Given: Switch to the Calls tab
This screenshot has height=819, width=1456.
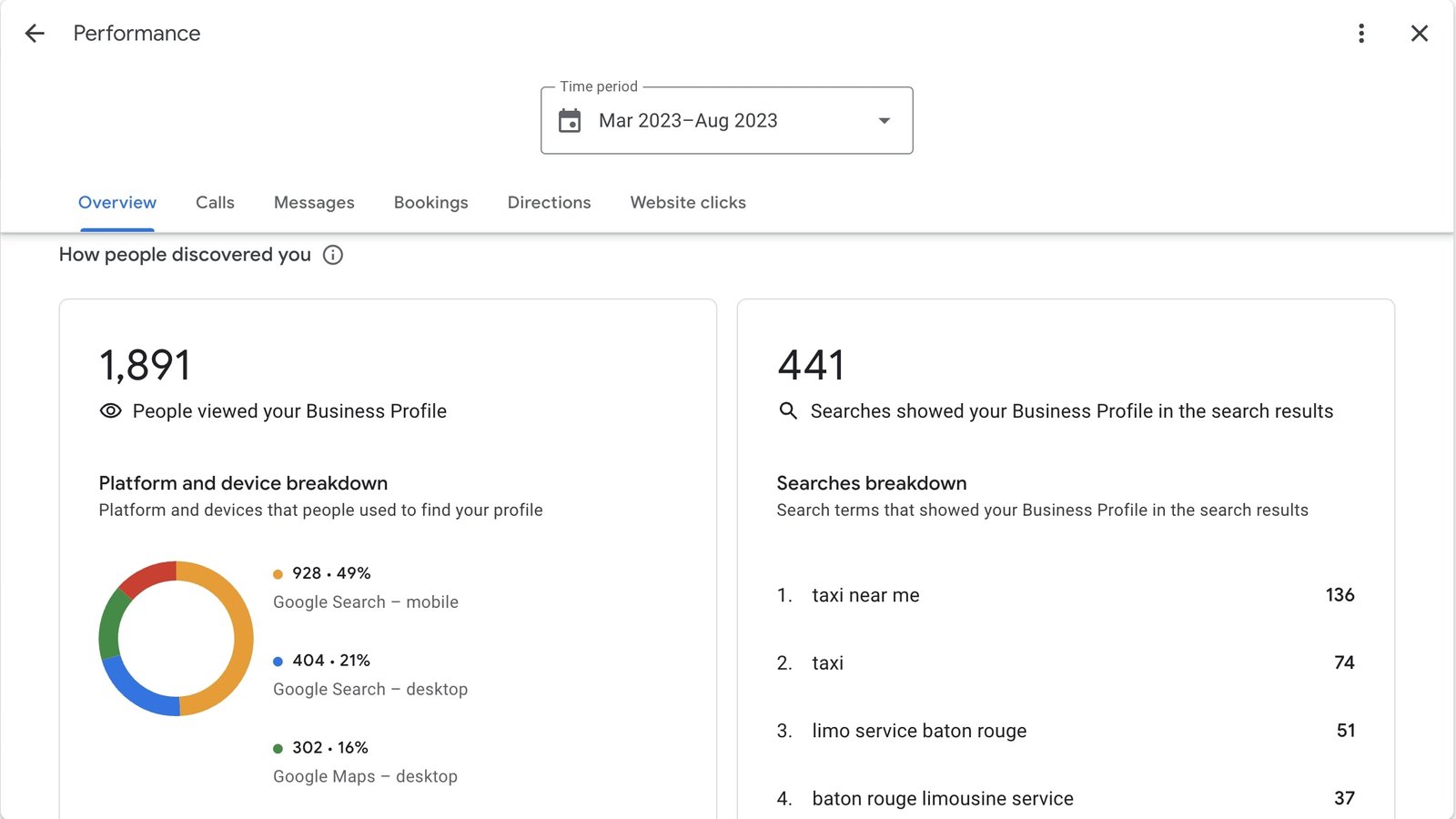Looking at the screenshot, I should click(x=215, y=202).
